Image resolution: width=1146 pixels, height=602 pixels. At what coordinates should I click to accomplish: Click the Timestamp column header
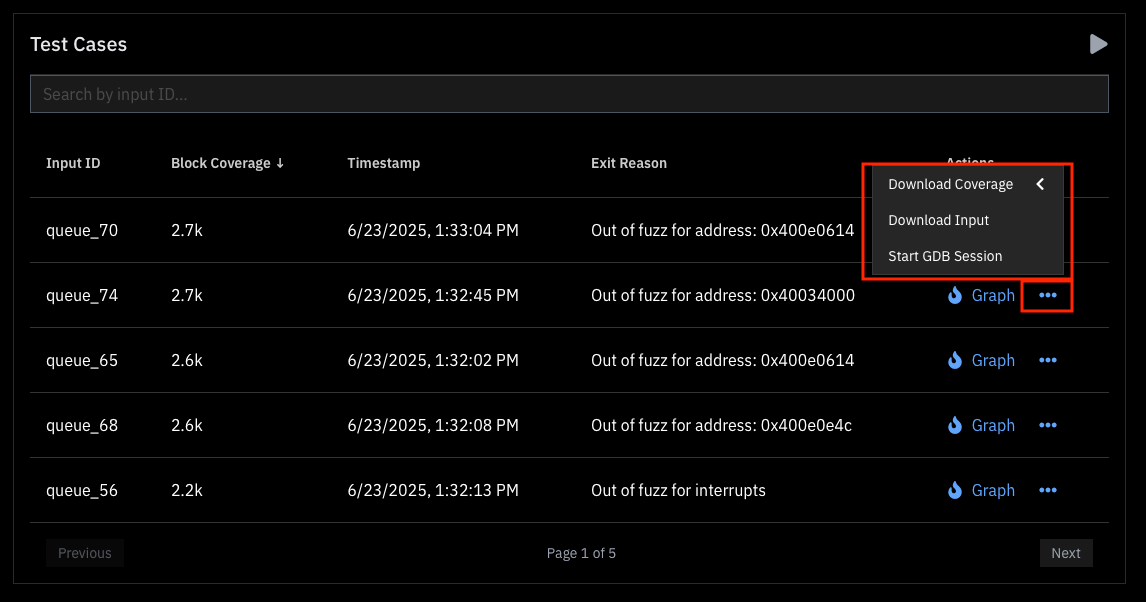coord(384,163)
